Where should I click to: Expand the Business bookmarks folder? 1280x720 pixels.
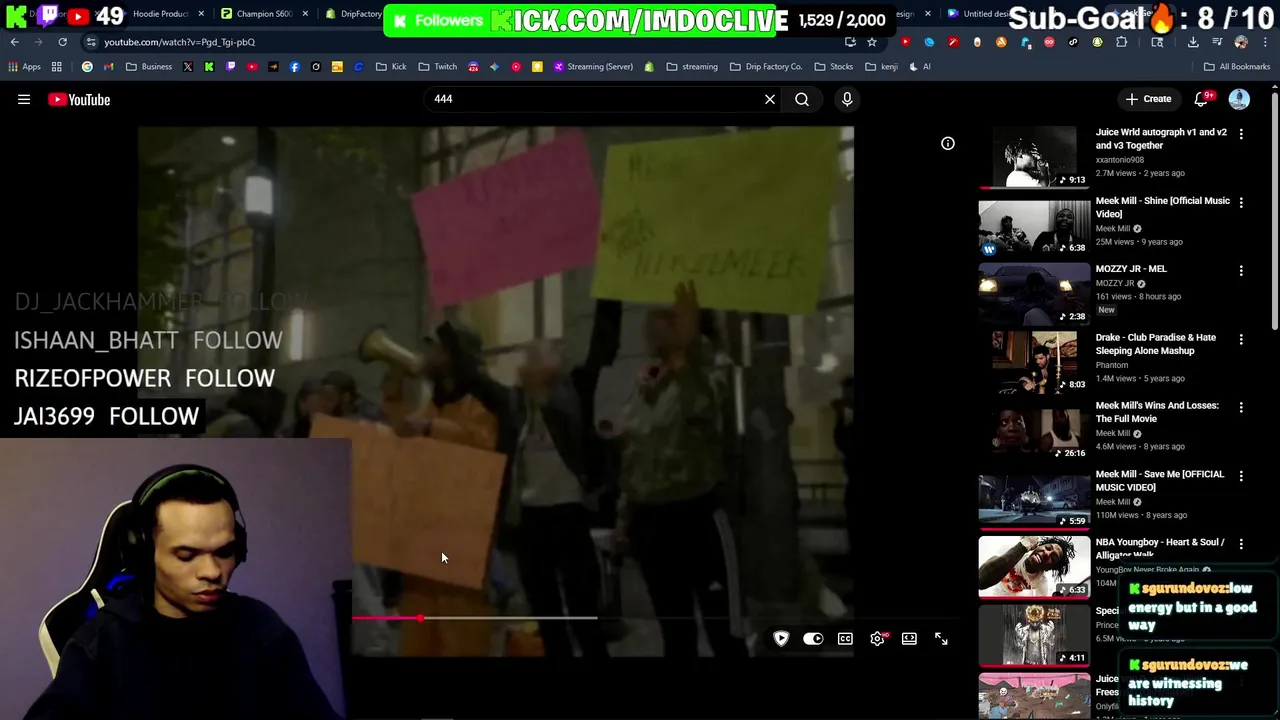[x=149, y=67]
